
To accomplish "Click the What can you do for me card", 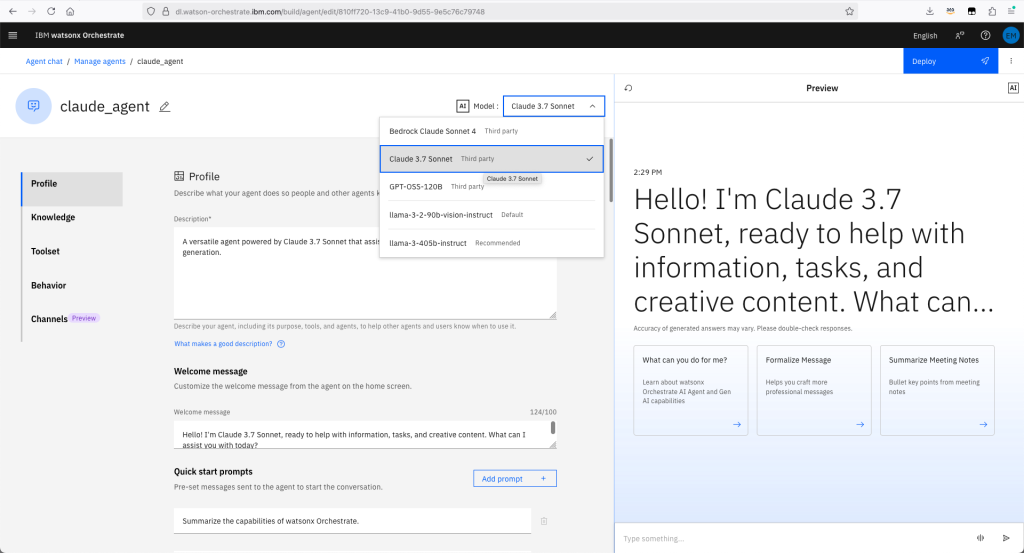I will tap(690, 390).
